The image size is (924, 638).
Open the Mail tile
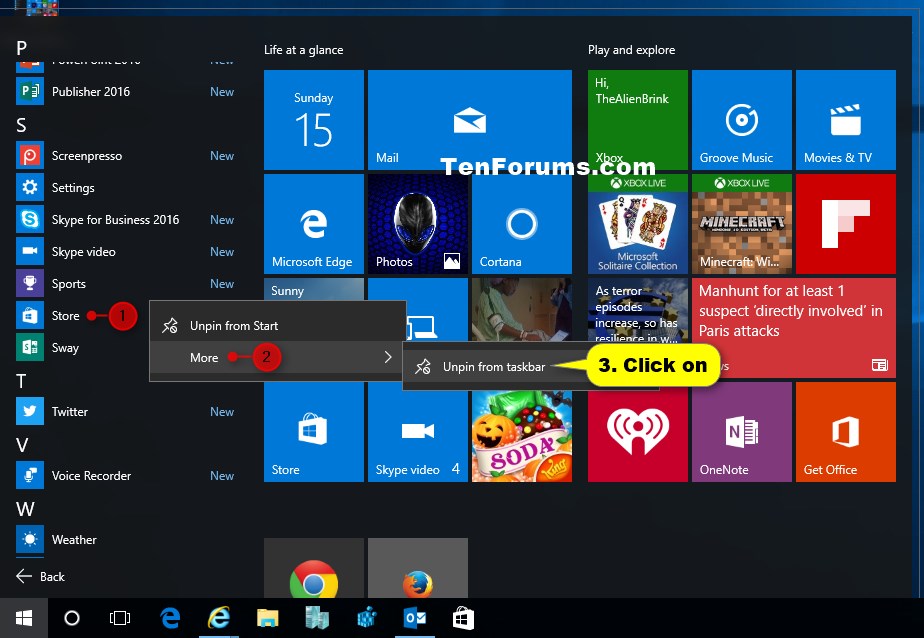[469, 120]
